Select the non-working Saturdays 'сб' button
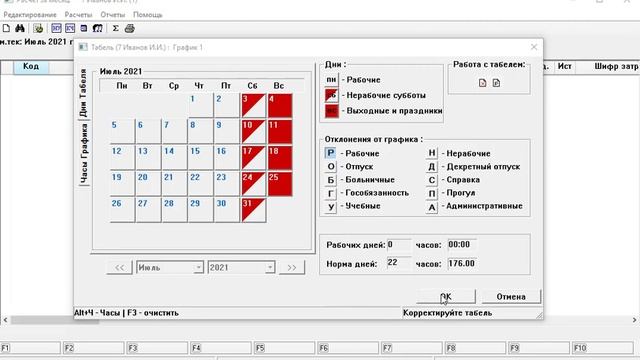The image size is (640, 360). point(331,95)
